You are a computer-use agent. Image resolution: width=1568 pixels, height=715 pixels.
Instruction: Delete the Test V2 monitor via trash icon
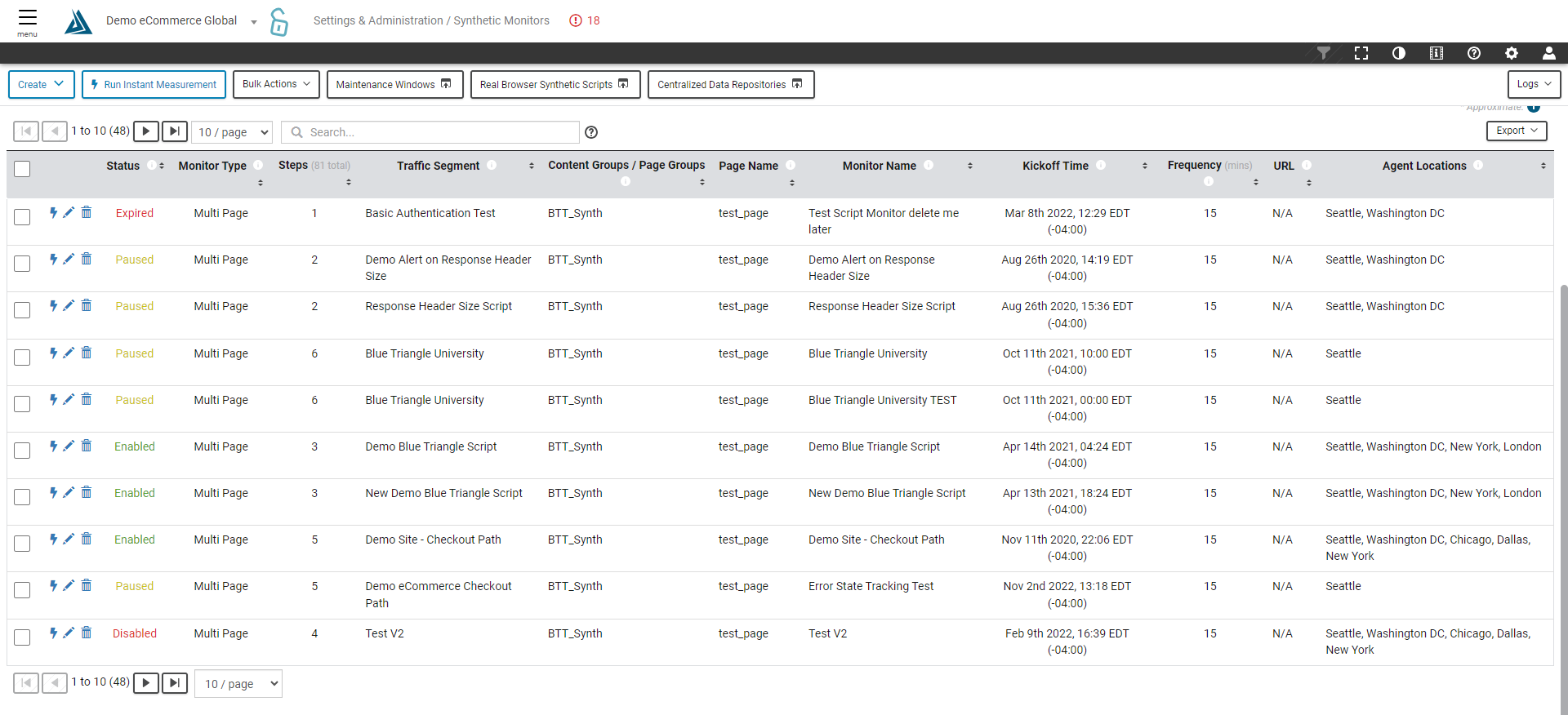pyautogui.click(x=87, y=633)
